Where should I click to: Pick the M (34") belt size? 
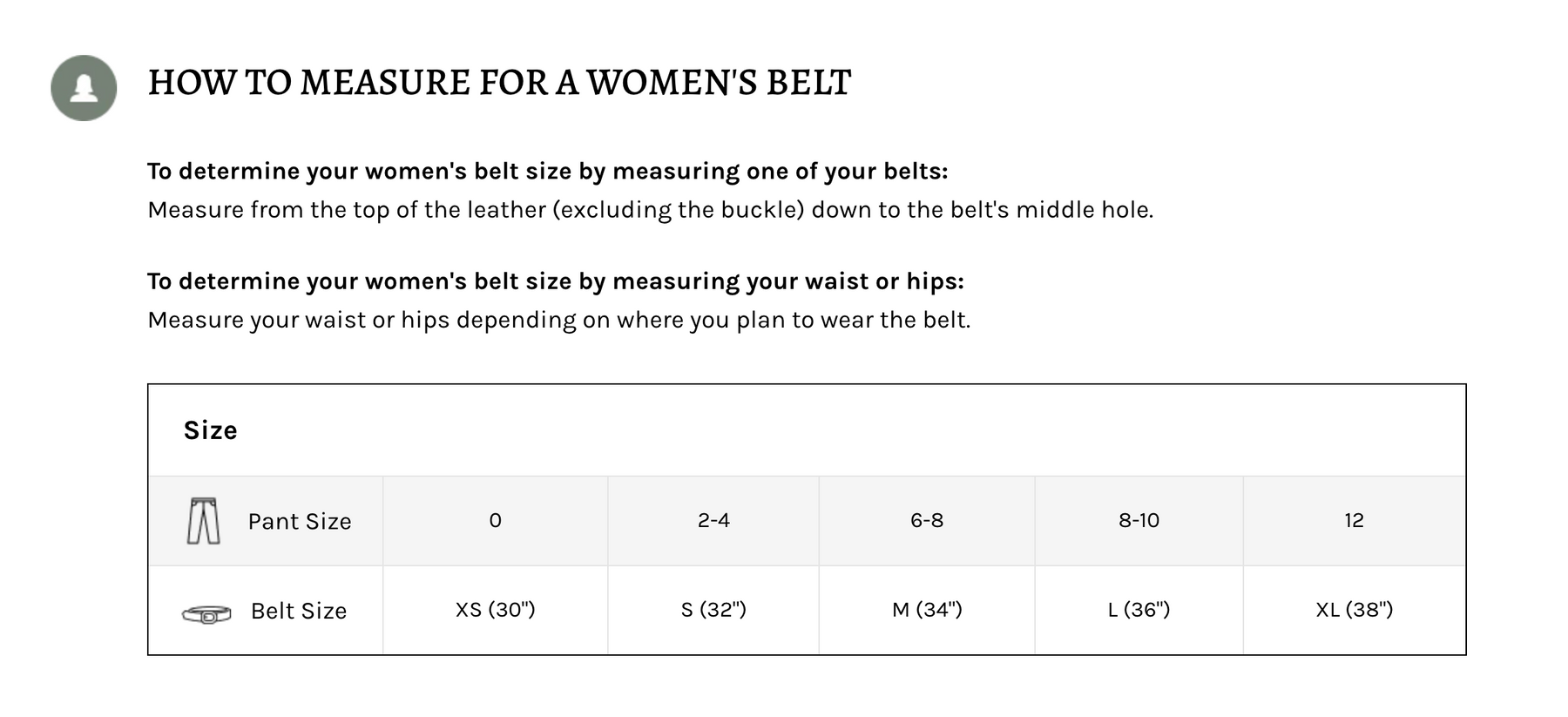[x=927, y=610]
